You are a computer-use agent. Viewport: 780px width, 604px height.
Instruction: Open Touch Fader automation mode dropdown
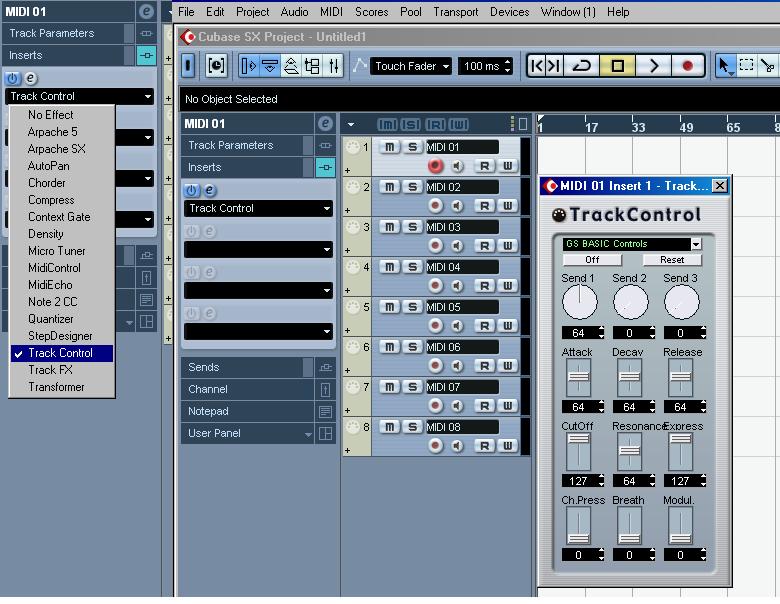point(411,66)
